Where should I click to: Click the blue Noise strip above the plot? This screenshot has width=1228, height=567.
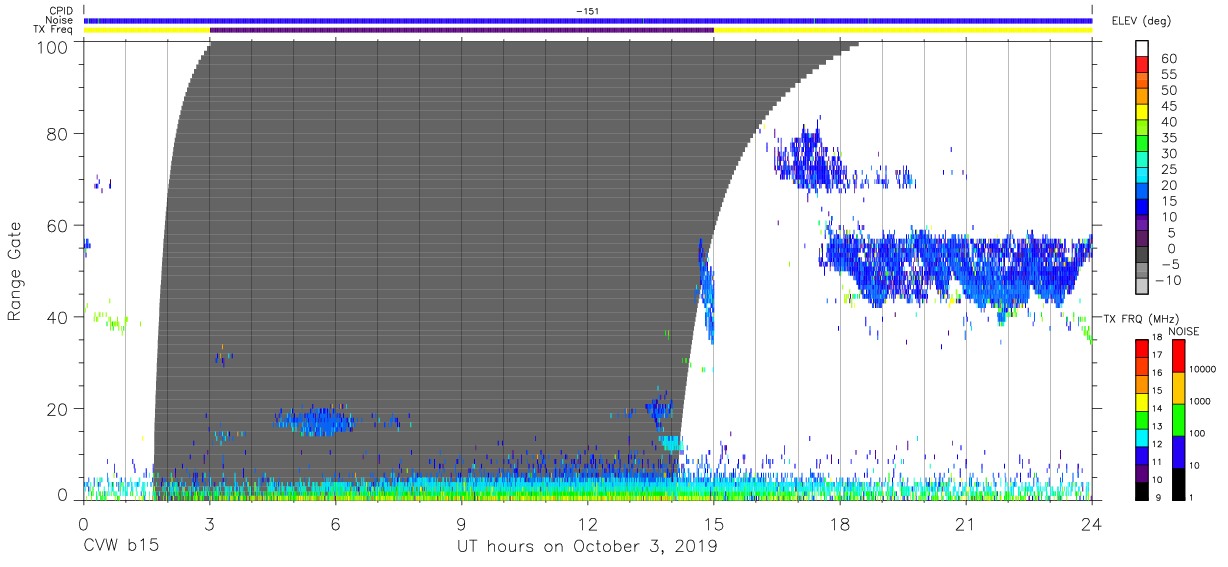(588, 20)
